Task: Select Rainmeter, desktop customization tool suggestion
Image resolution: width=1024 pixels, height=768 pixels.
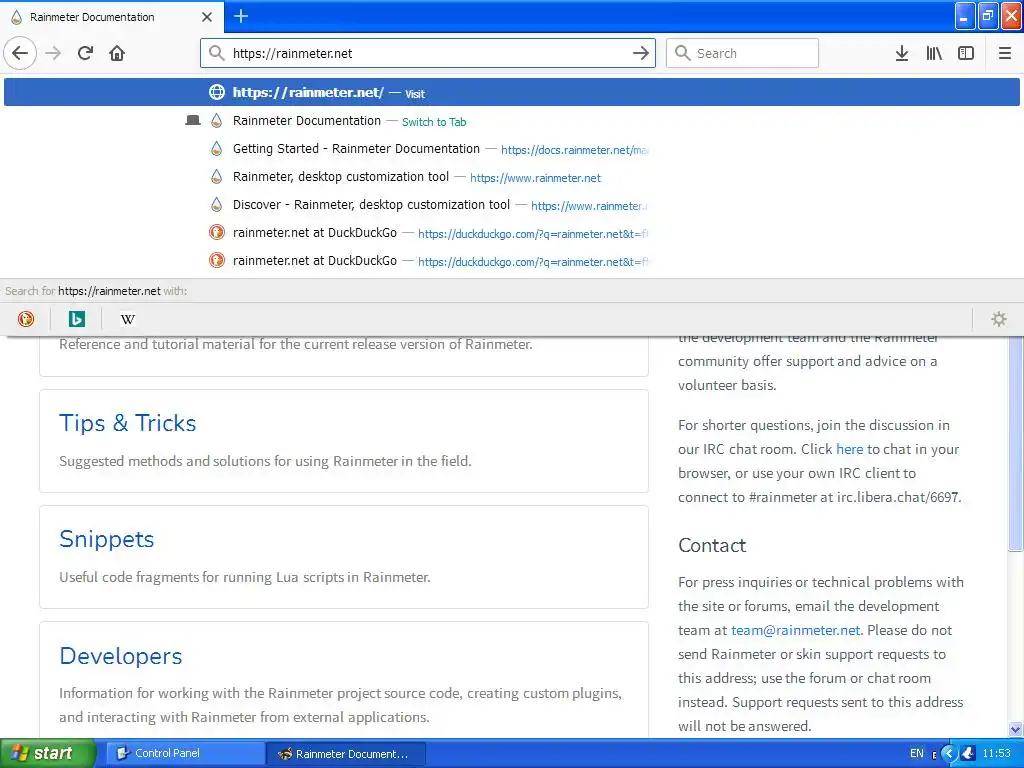Action: [x=512, y=177]
